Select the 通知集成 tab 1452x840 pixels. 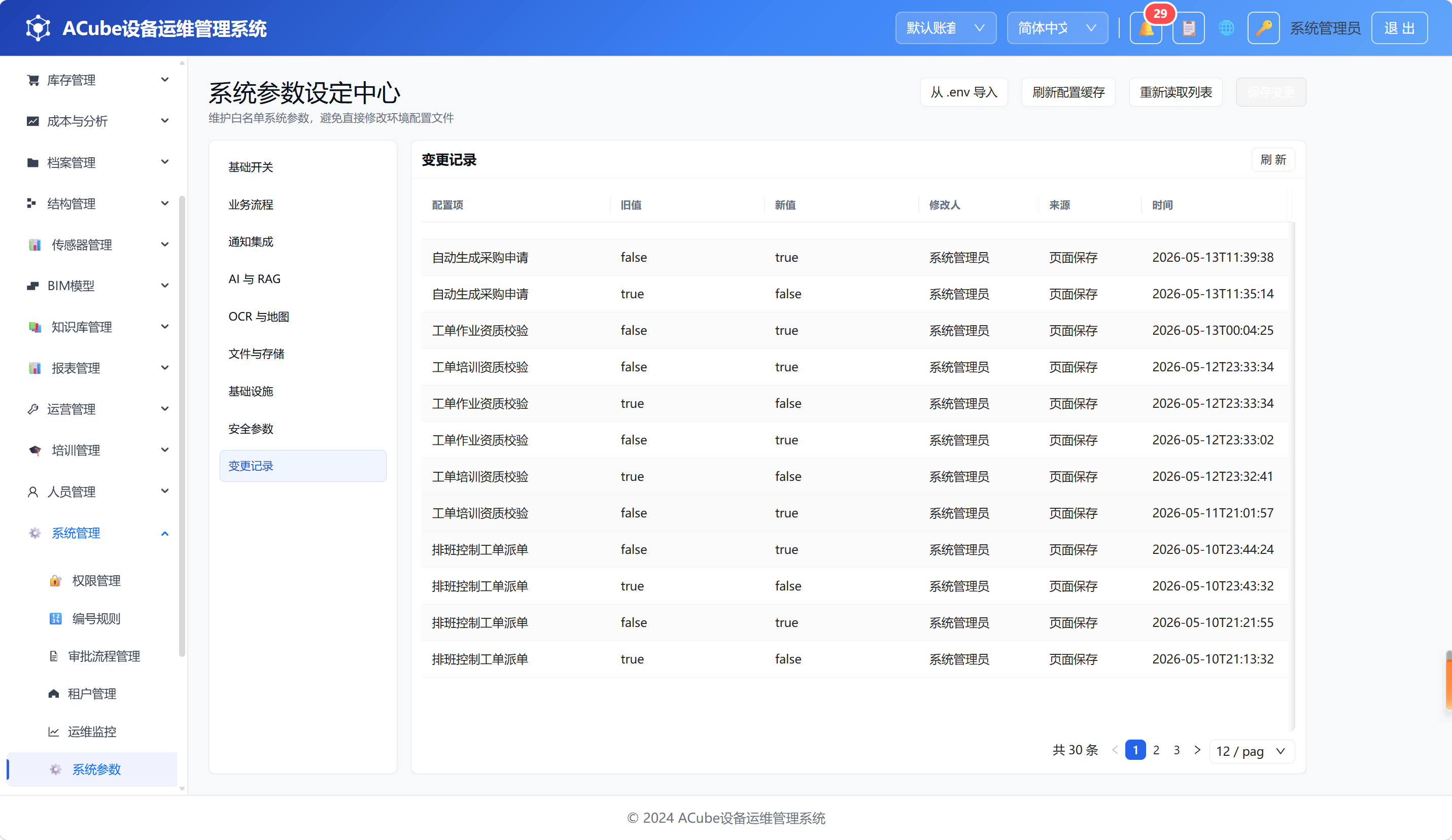pyautogui.click(x=302, y=241)
